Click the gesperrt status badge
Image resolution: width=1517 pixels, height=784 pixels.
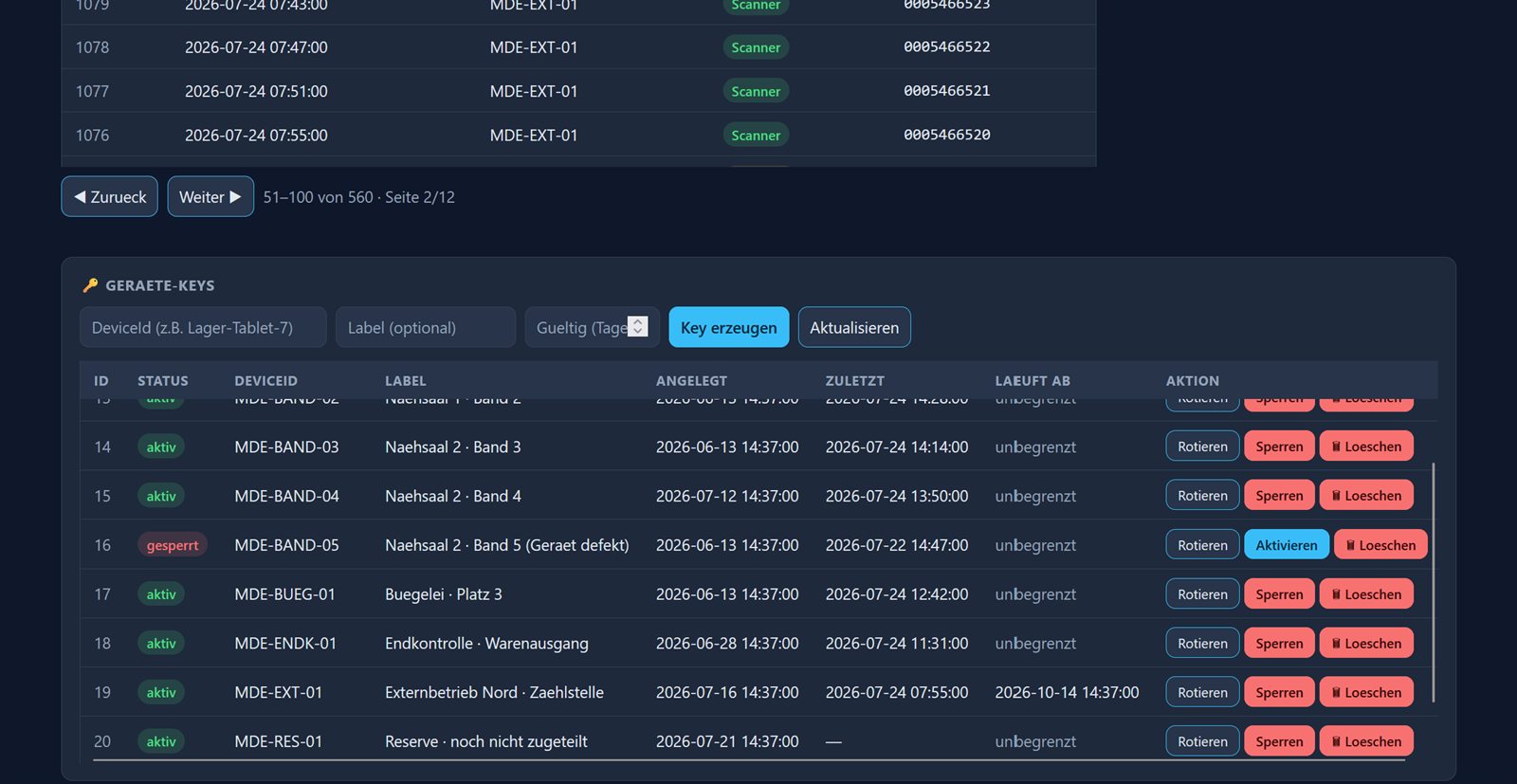(173, 545)
